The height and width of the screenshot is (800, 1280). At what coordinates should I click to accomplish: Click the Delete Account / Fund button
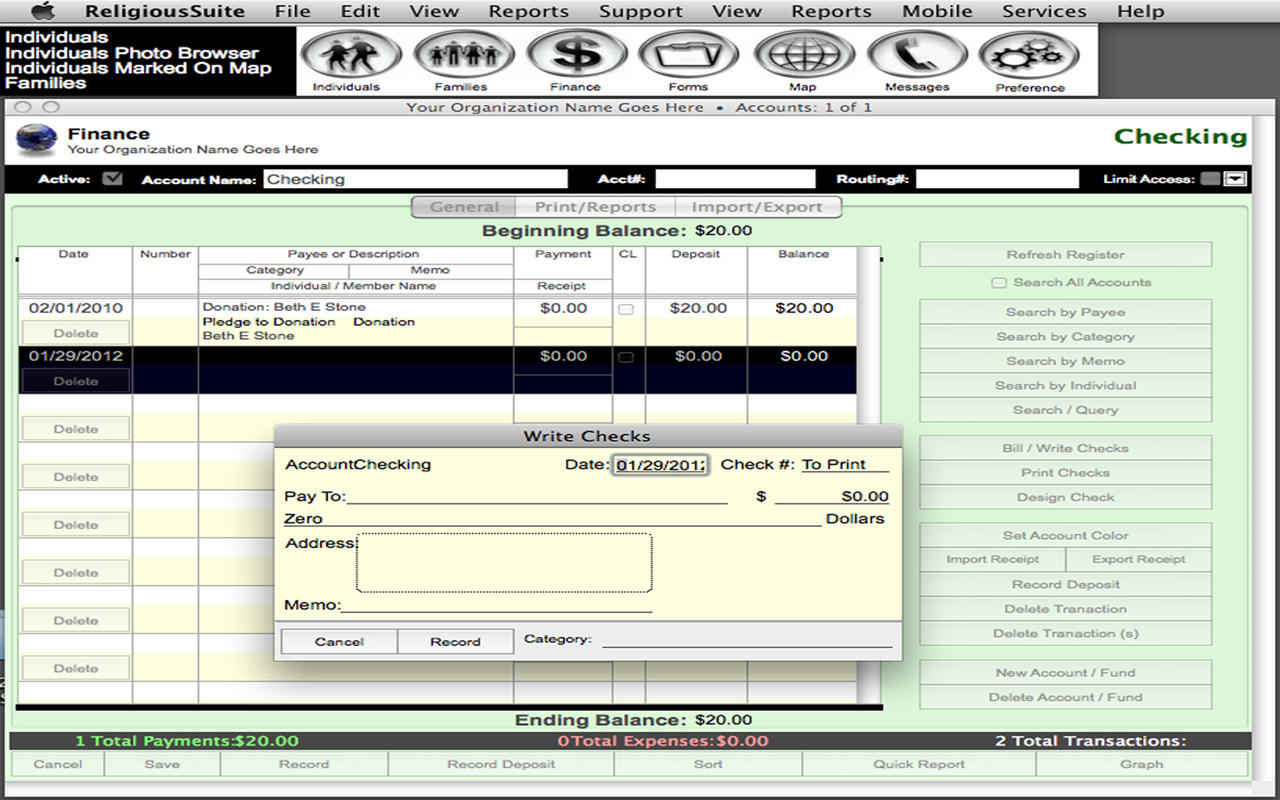pos(1065,697)
